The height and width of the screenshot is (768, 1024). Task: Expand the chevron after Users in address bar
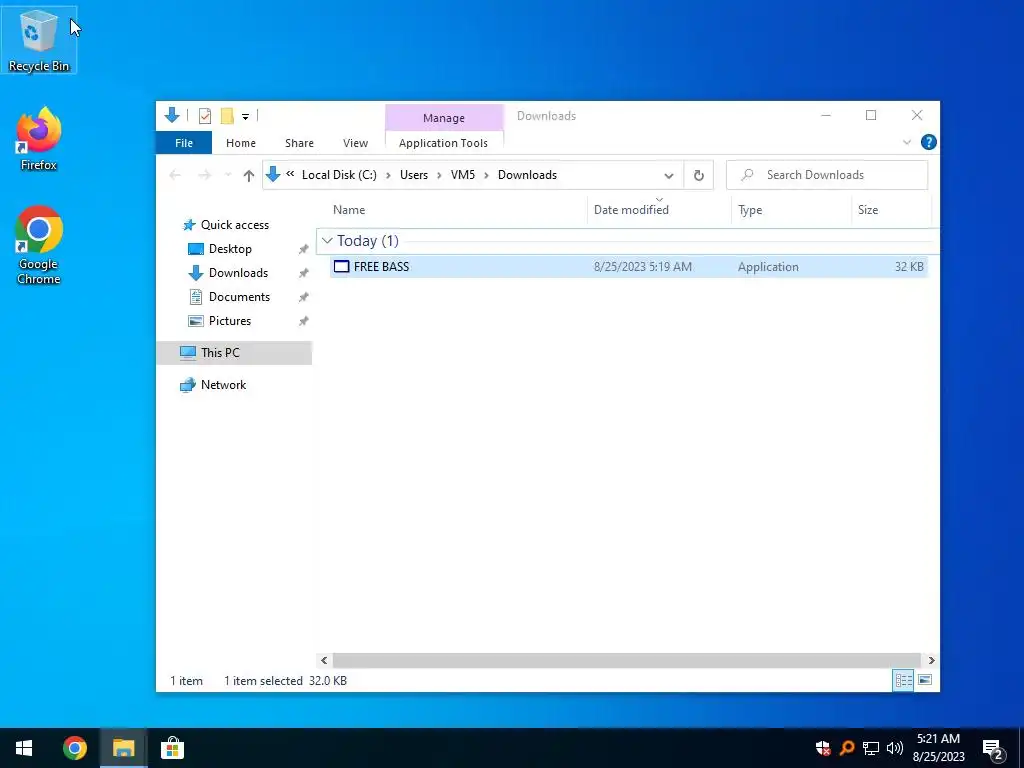point(439,175)
